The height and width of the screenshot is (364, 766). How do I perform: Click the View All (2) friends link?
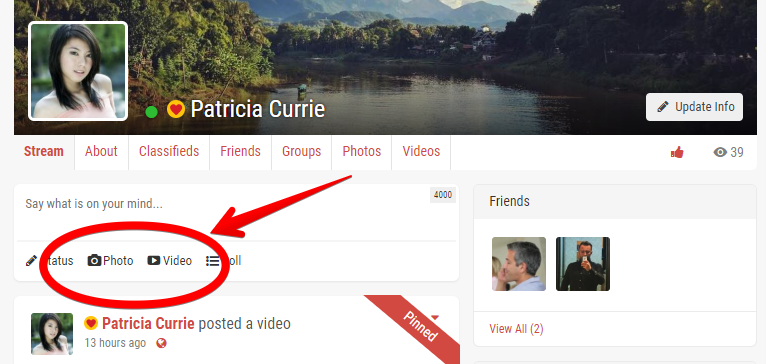pyautogui.click(x=516, y=329)
